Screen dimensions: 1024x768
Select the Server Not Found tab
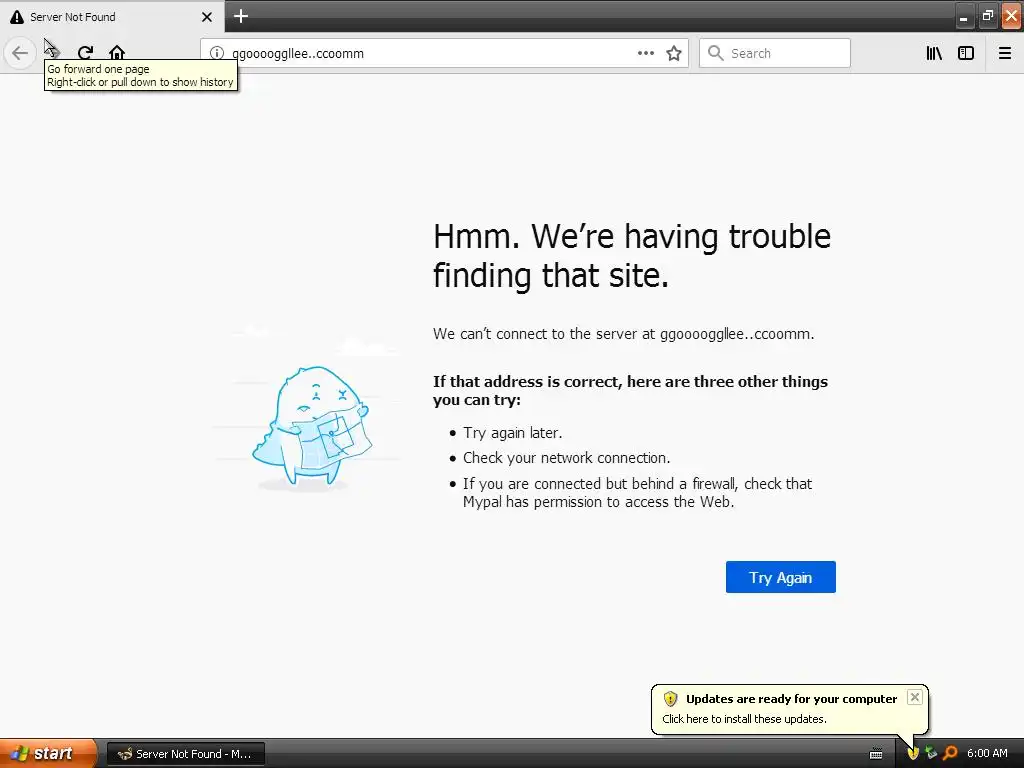coord(112,16)
